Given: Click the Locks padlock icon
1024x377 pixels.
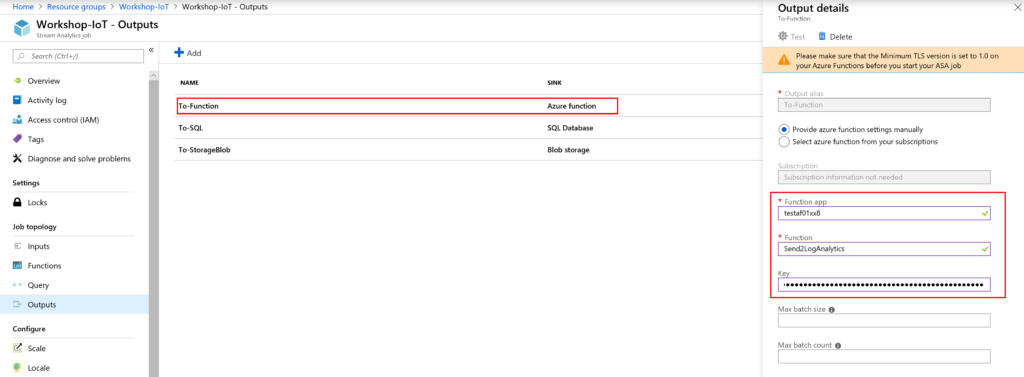Looking at the screenshot, I should [18, 203].
